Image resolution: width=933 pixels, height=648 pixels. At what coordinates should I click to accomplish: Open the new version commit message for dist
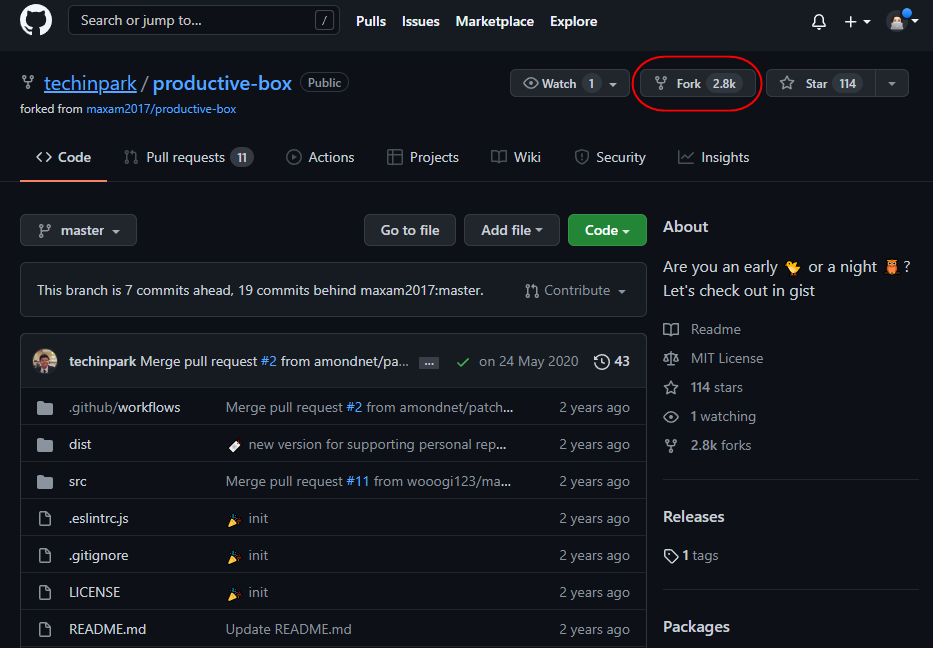pos(377,444)
